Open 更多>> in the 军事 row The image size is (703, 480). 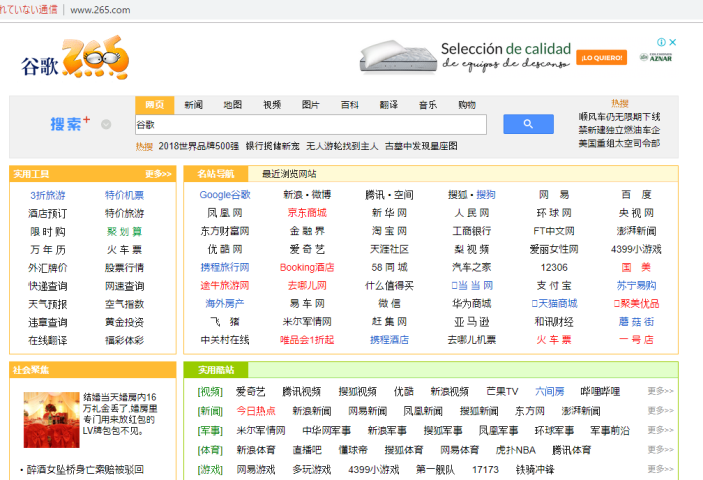point(660,430)
